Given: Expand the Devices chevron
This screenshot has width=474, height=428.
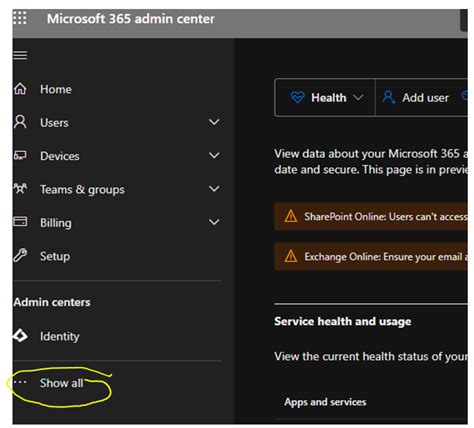Looking at the screenshot, I should (214, 155).
